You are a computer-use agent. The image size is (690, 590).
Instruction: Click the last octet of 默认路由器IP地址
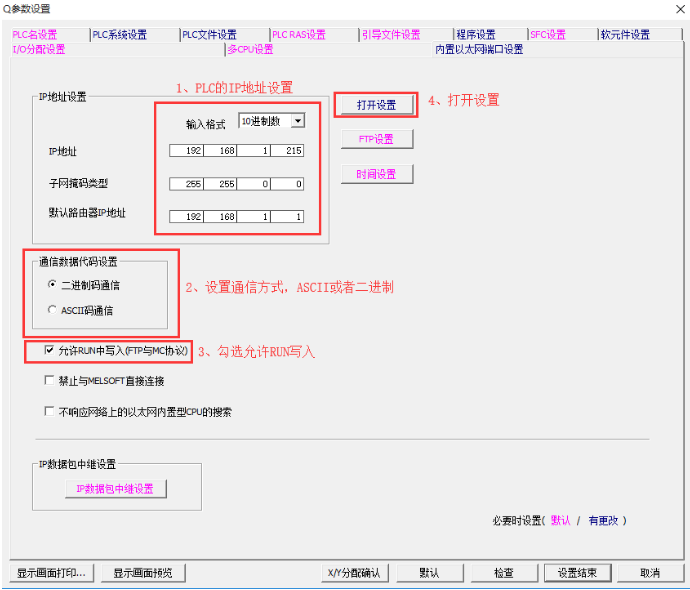[287, 216]
